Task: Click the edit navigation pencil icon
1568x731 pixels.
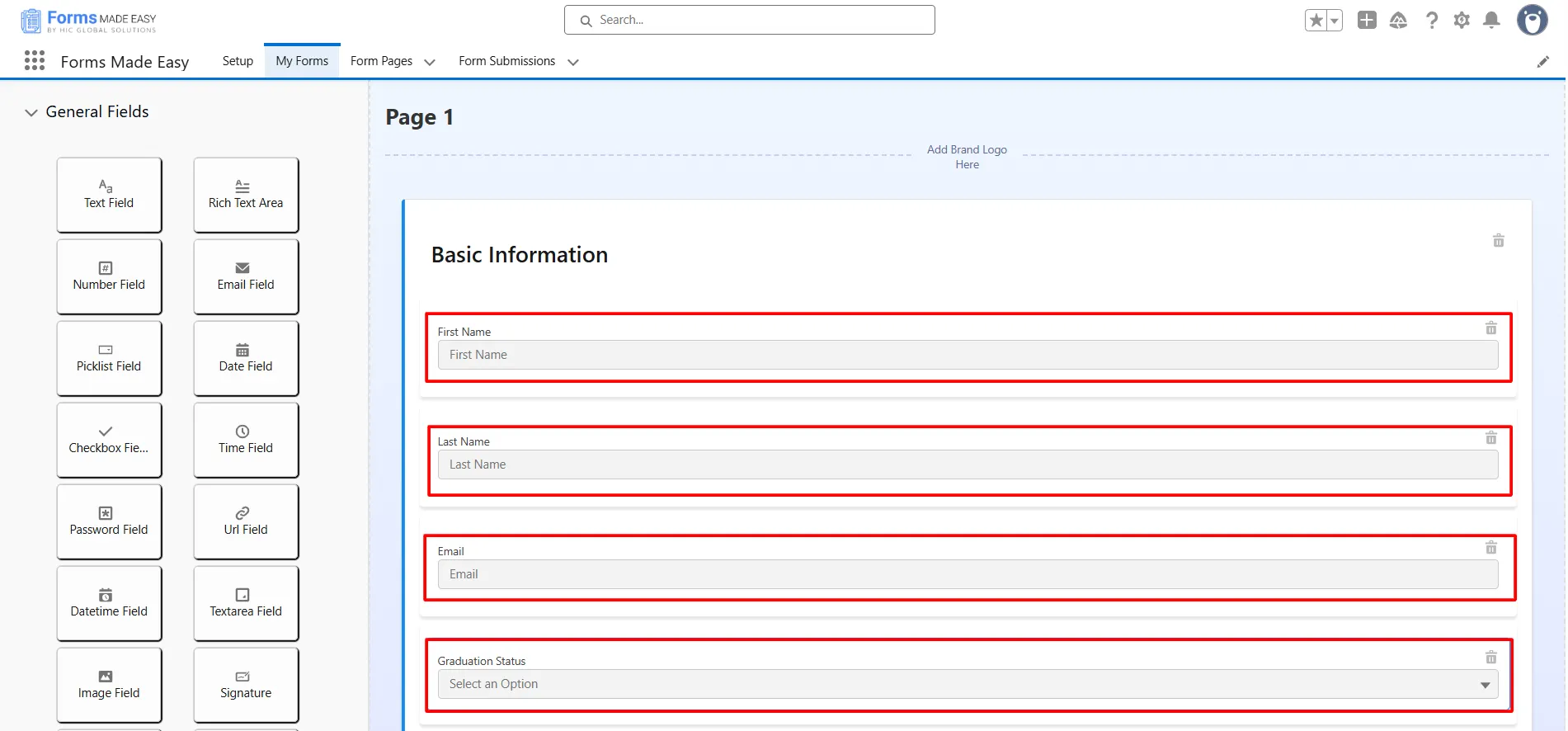Action: tap(1542, 62)
